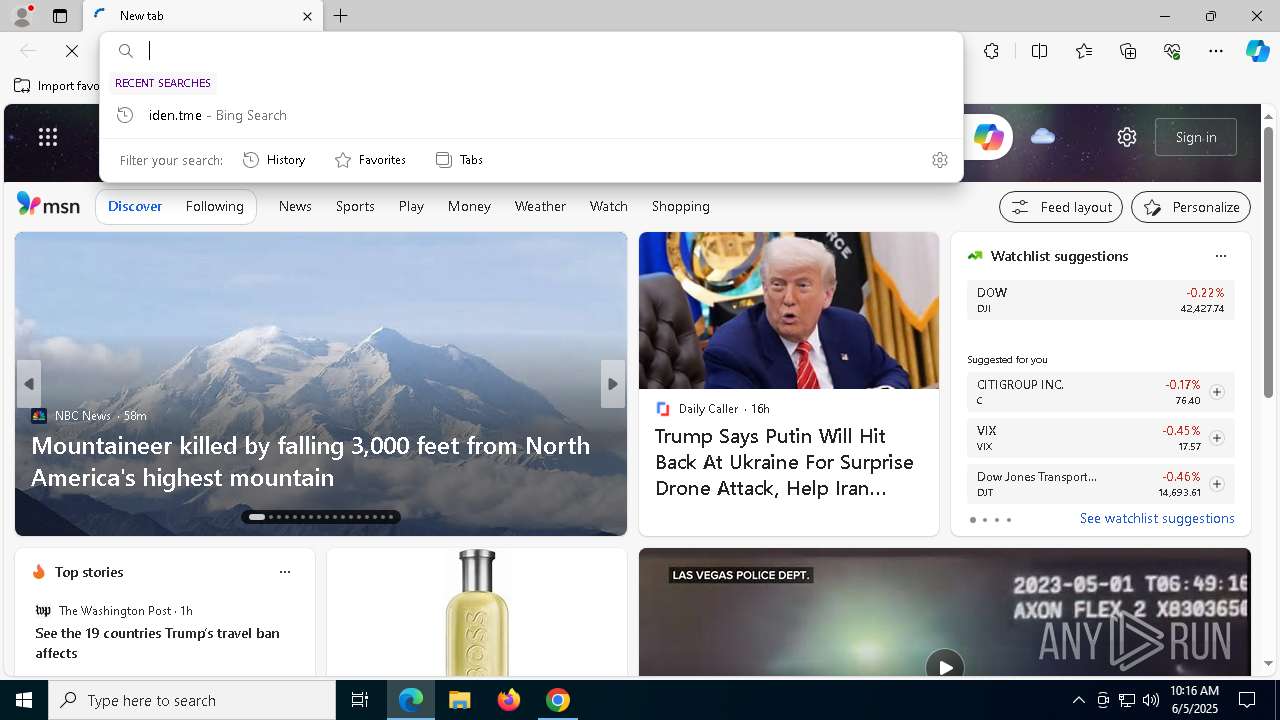Open the Watch tab
The width and height of the screenshot is (1280, 720).
608,206
